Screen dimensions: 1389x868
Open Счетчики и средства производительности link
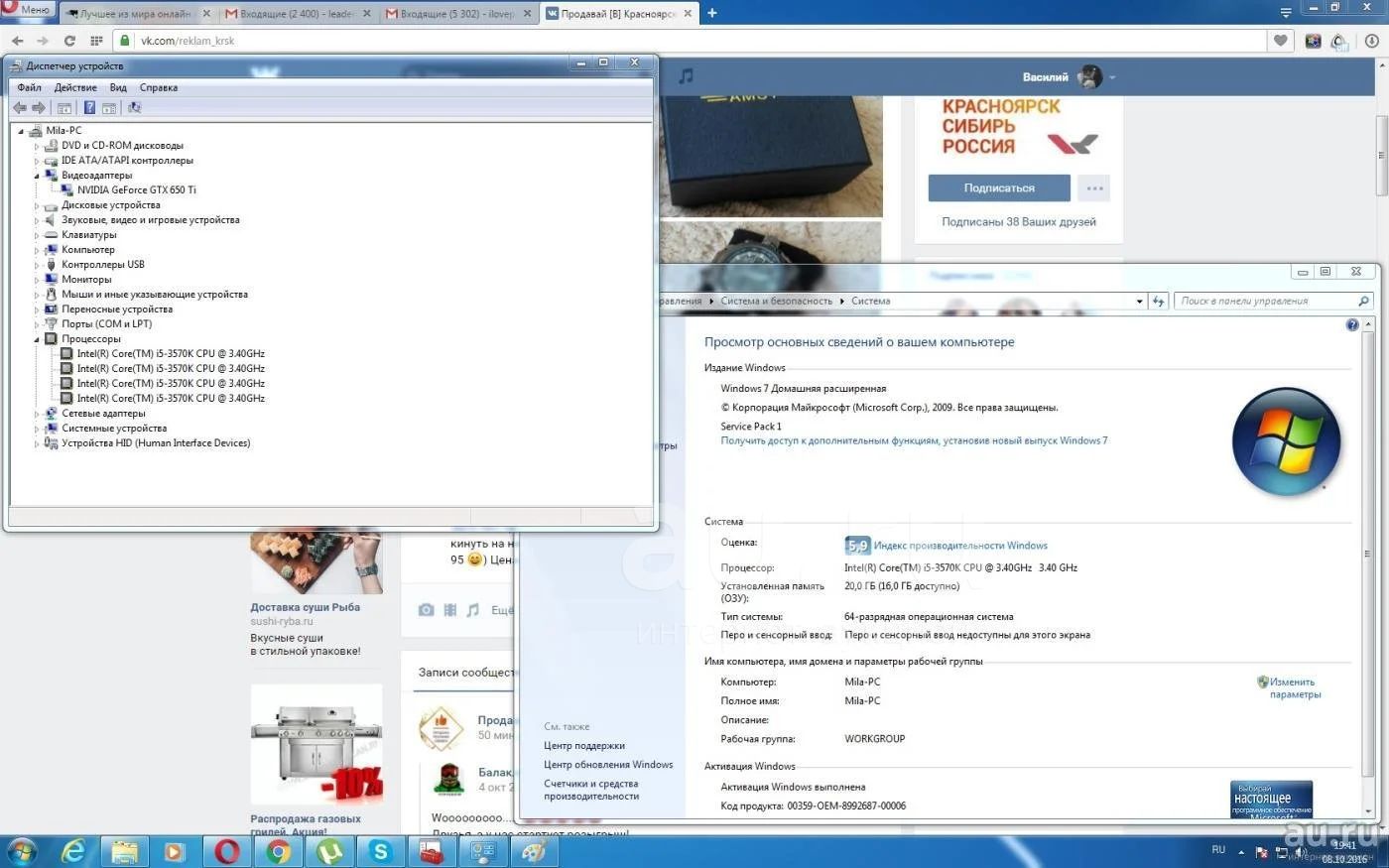coord(591,790)
